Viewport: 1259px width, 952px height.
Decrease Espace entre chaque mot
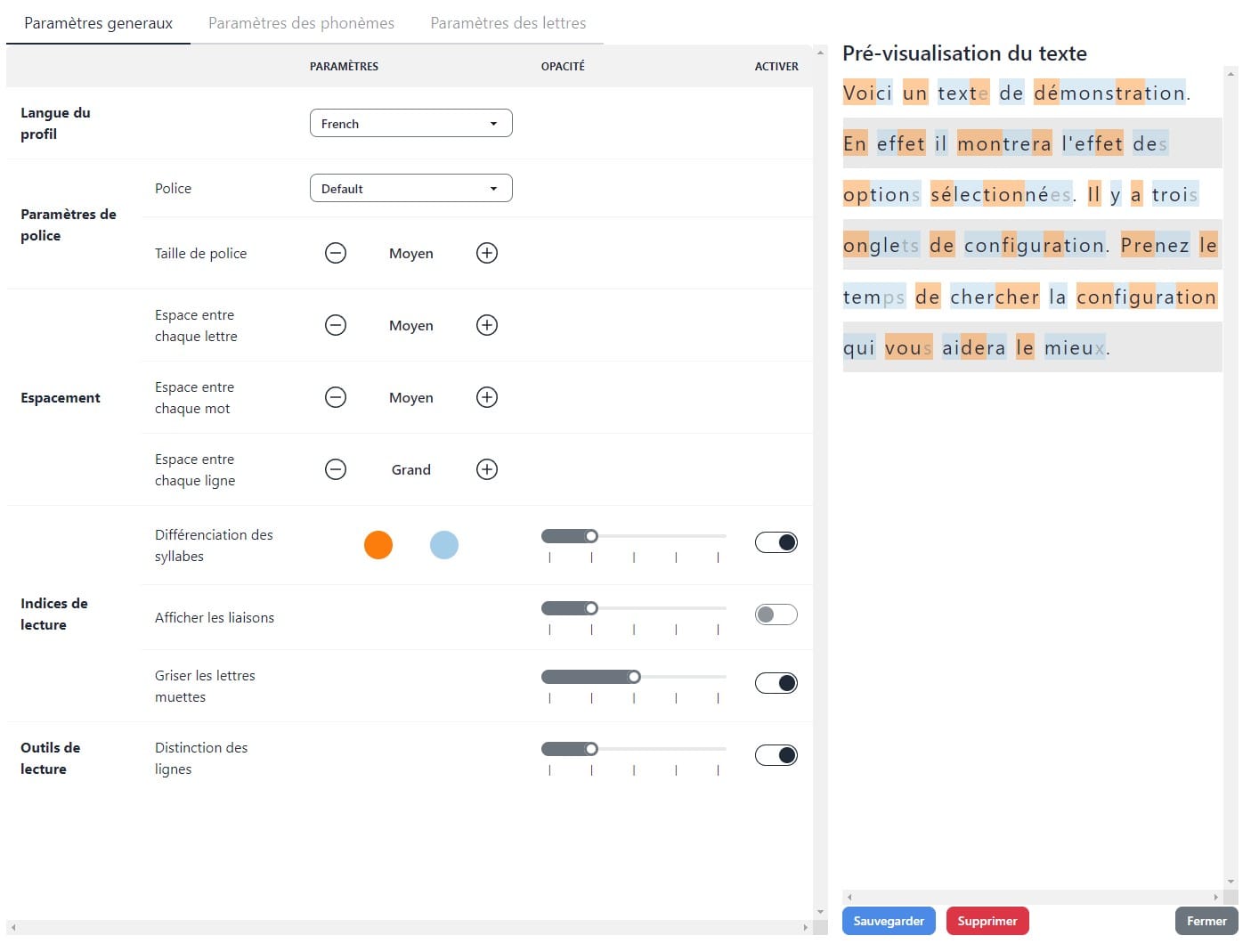point(336,397)
